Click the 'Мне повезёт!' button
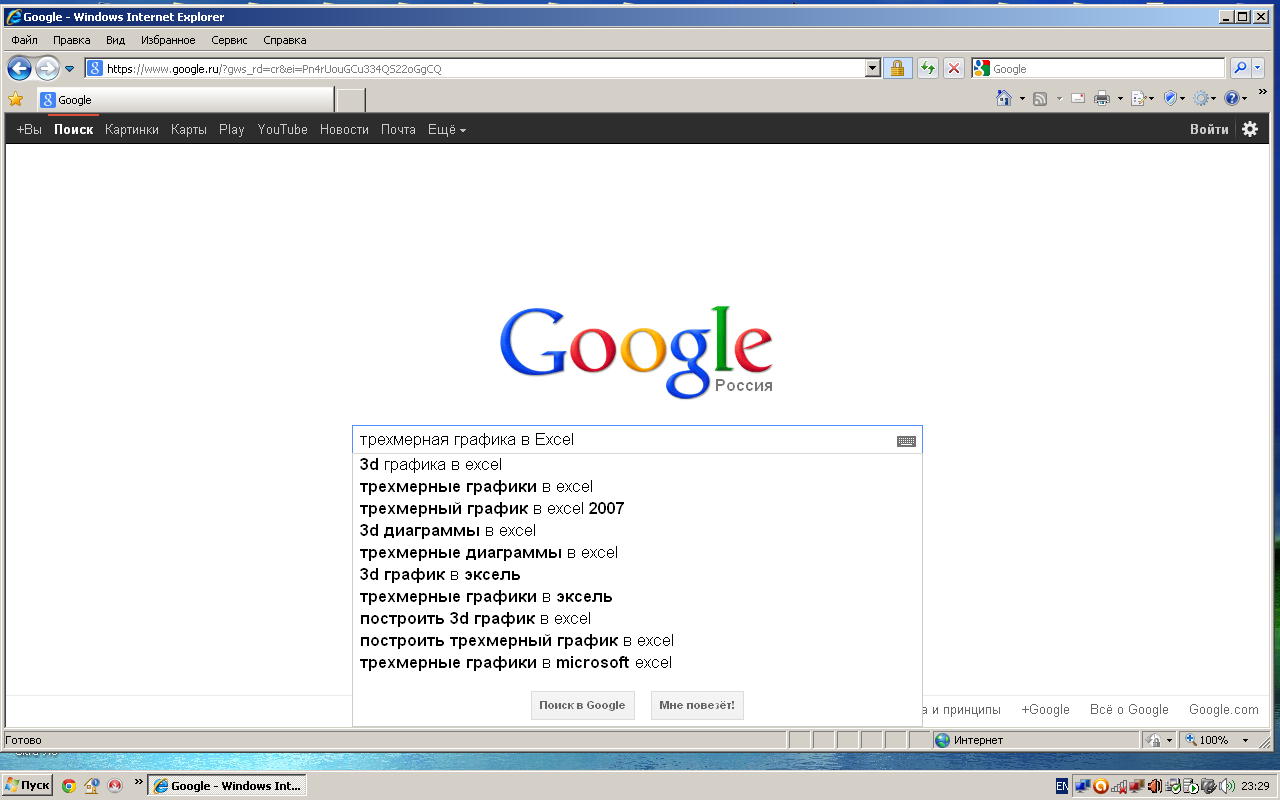1280x800 pixels. (697, 705)
